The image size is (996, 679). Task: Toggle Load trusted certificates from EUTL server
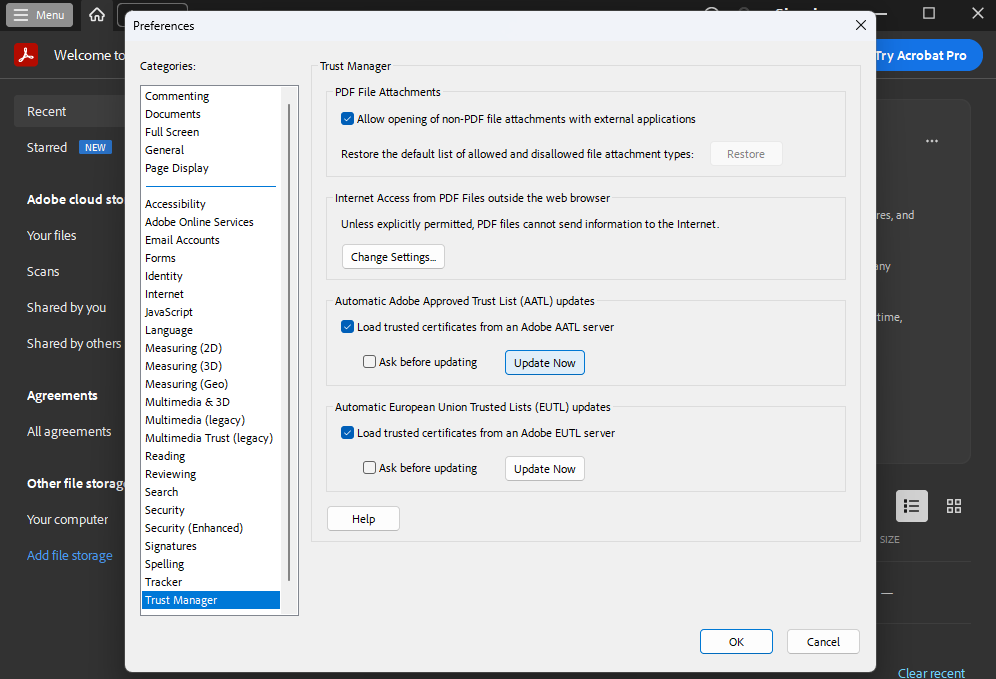pyautogui.click(x=348, y=433)
